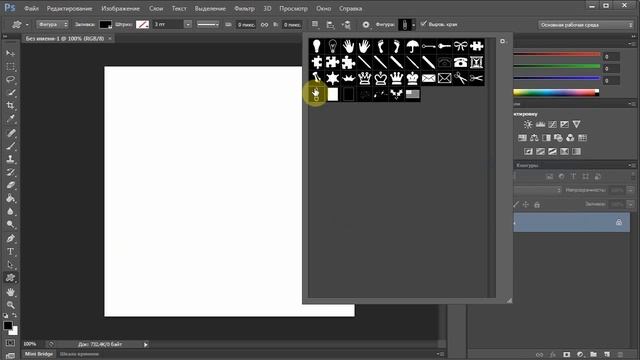Pick the outlined light bulb shape

333,46
